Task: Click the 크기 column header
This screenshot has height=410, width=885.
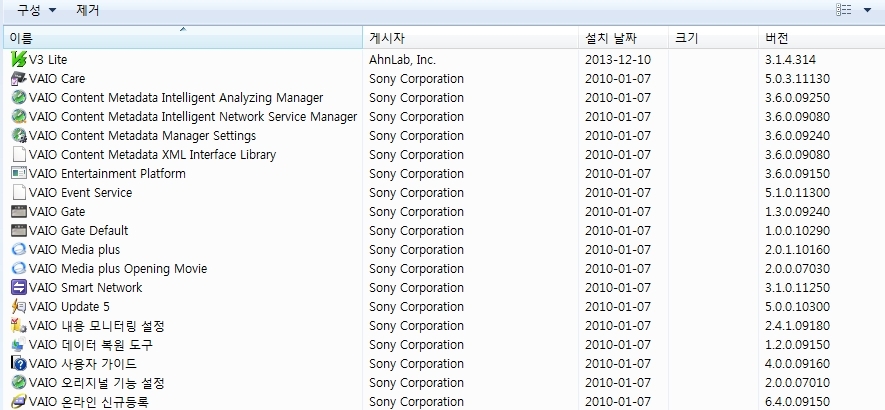Action: coord(710,39)
